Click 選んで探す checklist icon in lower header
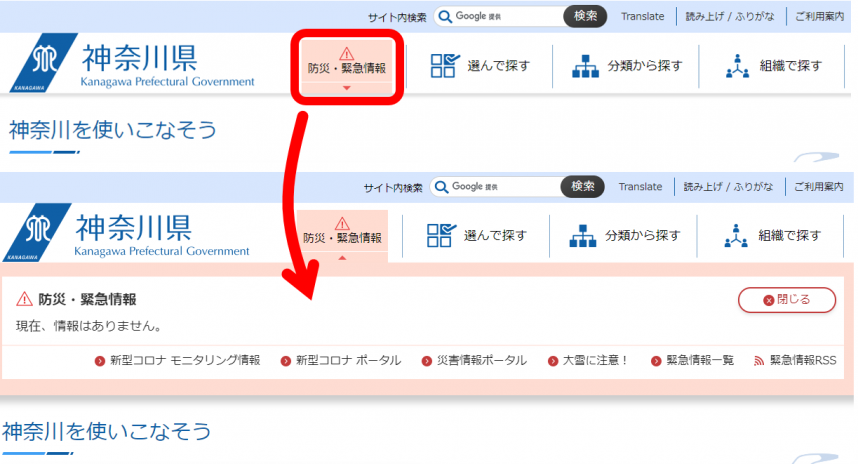The width and height of the screenshot is (858, 464). coord(441,235)
